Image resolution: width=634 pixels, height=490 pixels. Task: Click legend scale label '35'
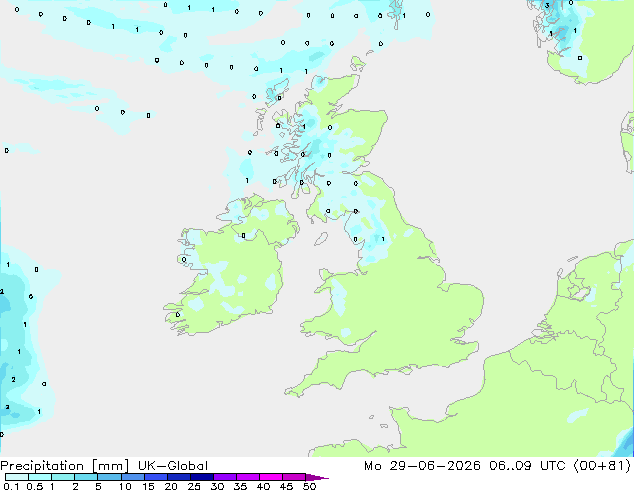[x=240, y=486]
